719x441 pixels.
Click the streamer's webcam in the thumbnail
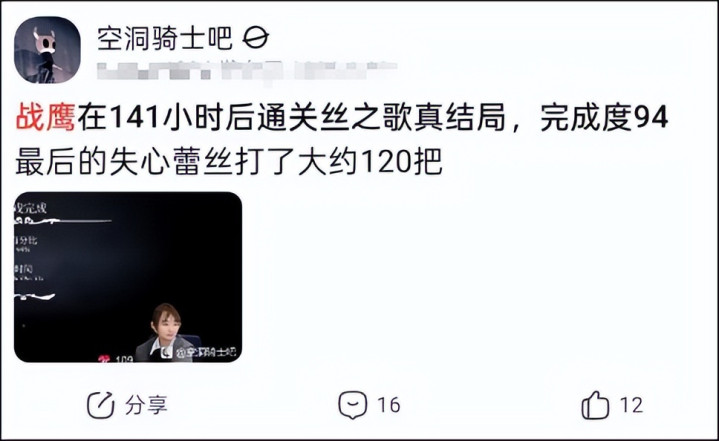click(x=166, y=332)
